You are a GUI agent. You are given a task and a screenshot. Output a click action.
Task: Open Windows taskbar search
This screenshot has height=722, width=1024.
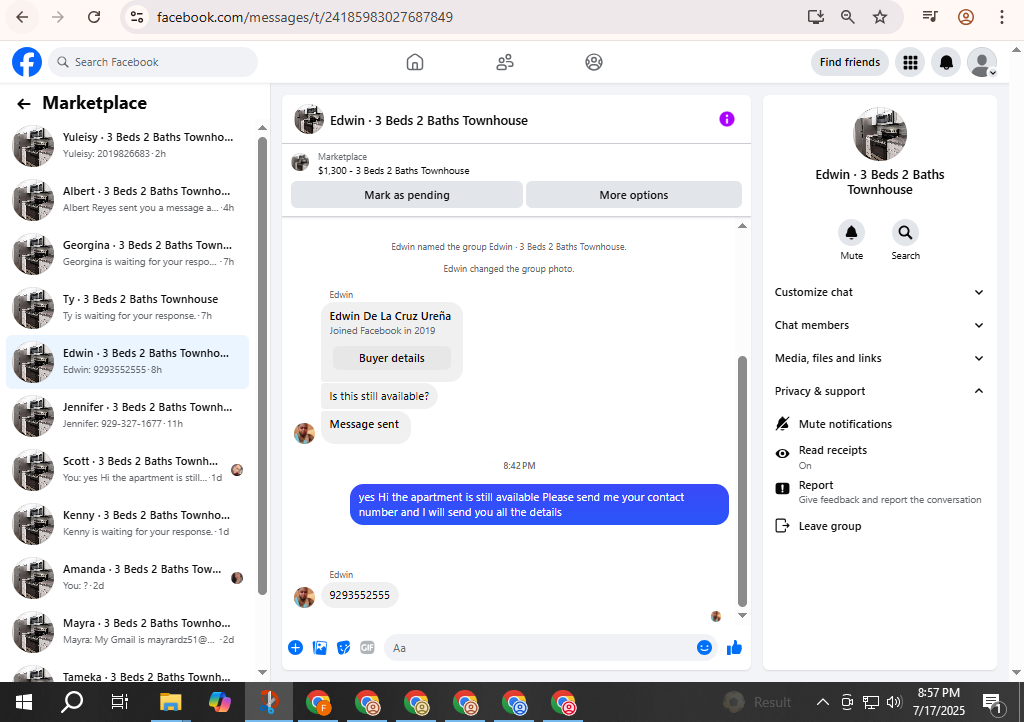72,702
